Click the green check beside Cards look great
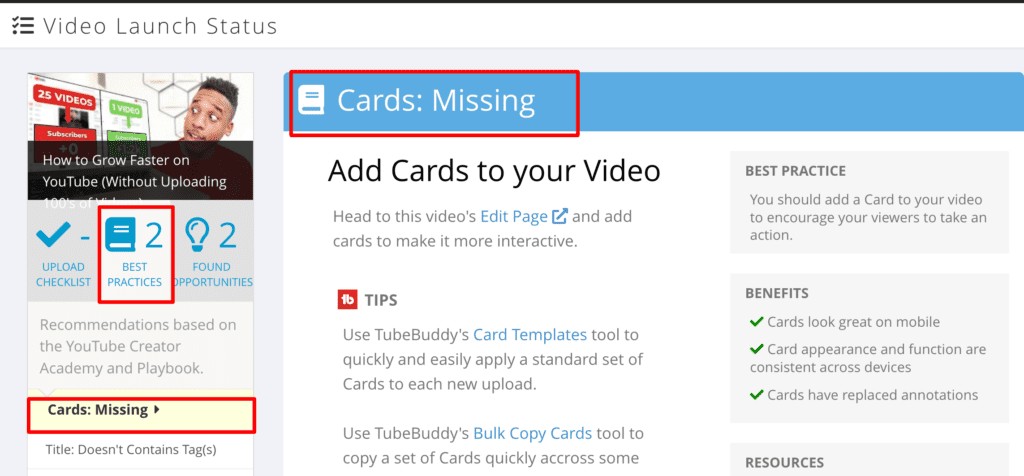This screenshot has width=1024, height=476. click(x=756, y=322)
